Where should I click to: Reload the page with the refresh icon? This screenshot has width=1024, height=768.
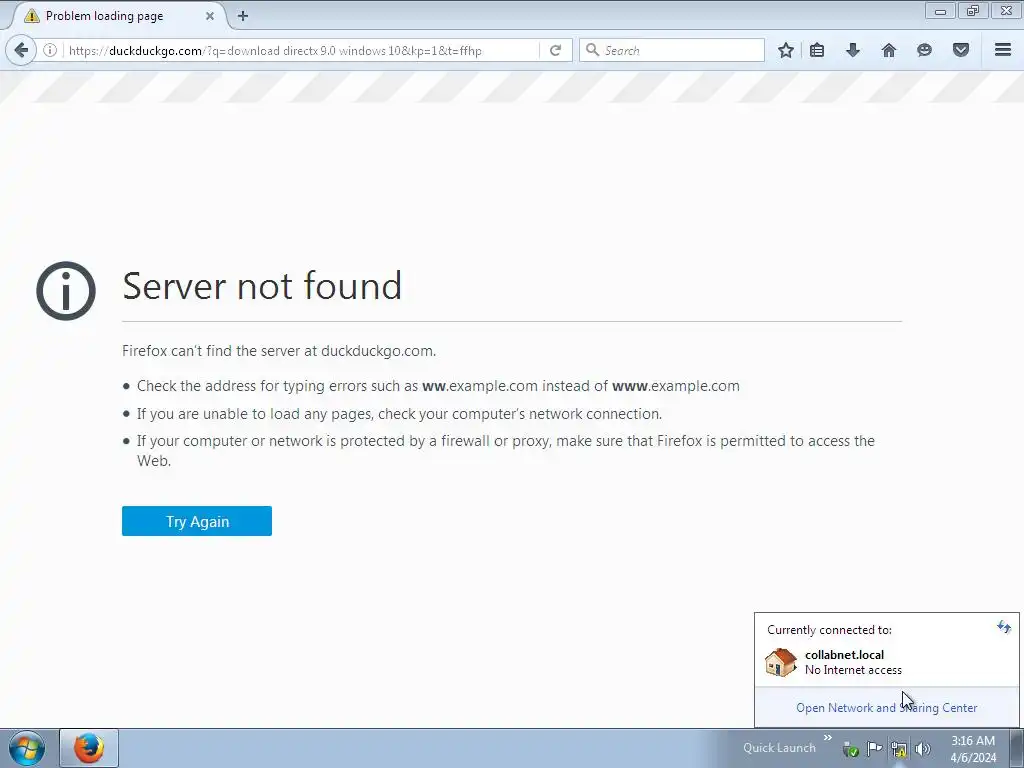tap(555, 50)
